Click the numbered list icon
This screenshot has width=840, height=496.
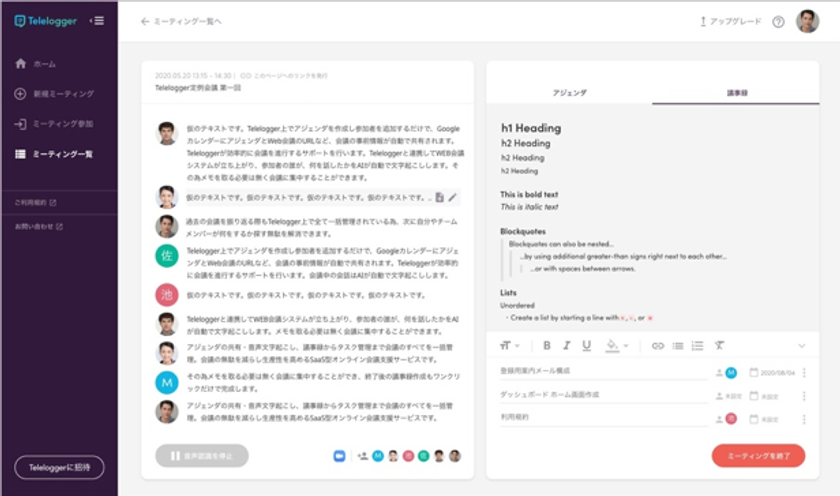(x=698, y=346)
